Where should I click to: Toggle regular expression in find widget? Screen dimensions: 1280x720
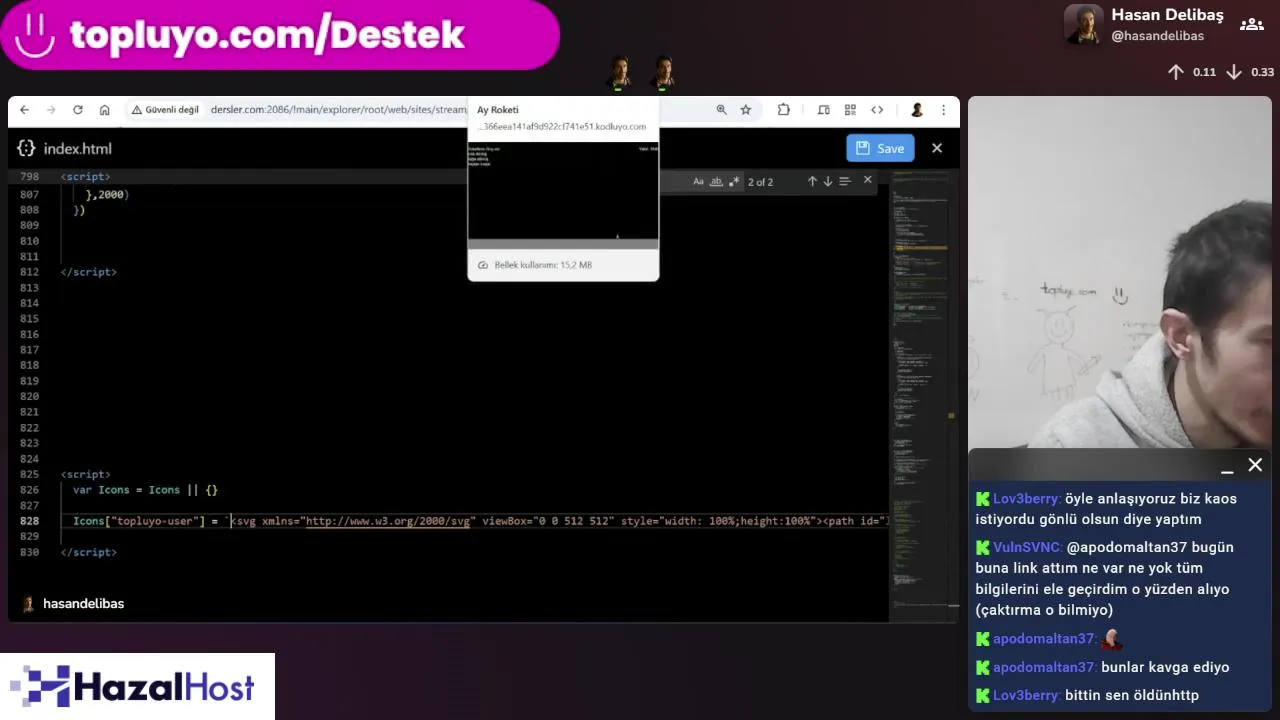coord(735,181)
